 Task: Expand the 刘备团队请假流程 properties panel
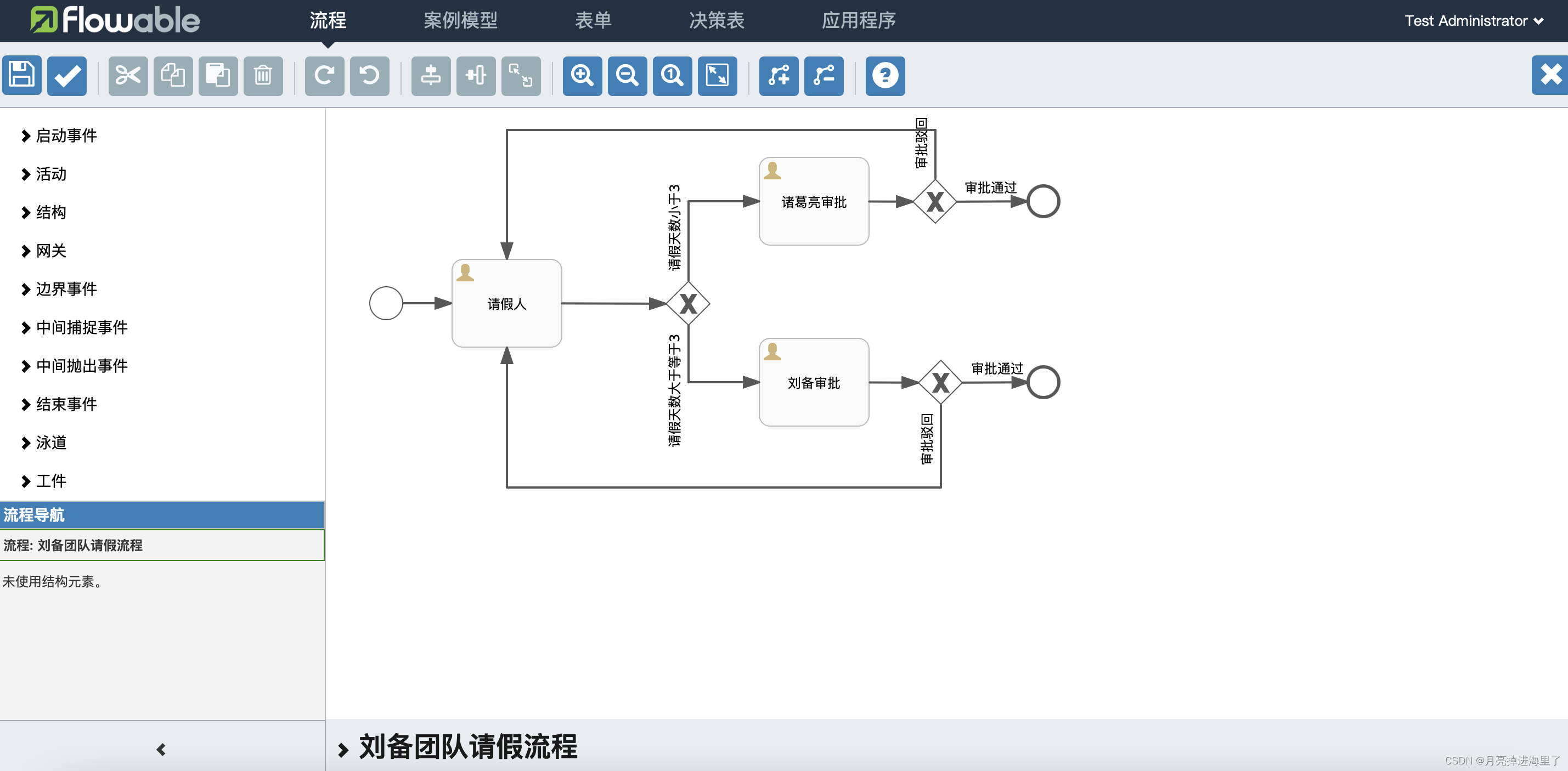pyautogui.click(x=458, y=747)
